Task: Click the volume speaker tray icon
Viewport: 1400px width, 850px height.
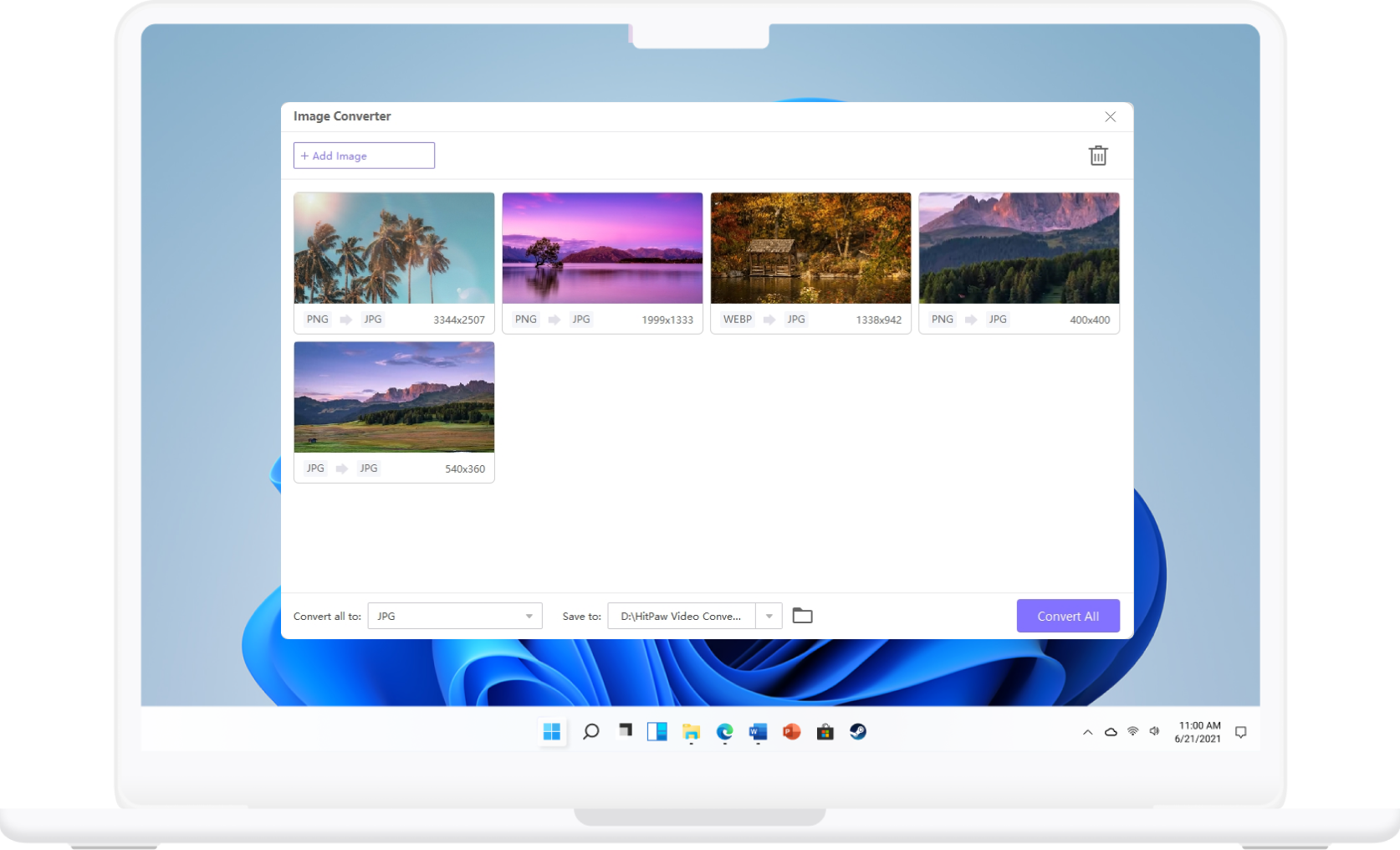Action: coord(1155,731)
